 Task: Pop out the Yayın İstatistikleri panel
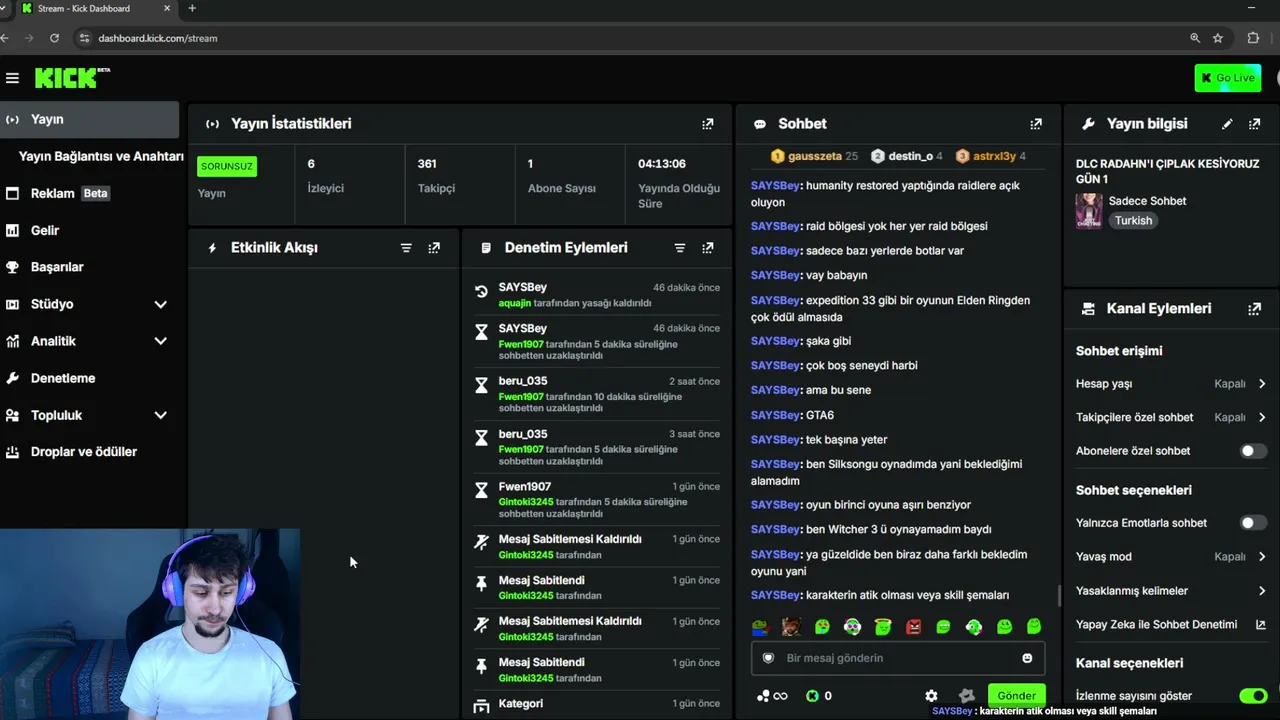708,124
